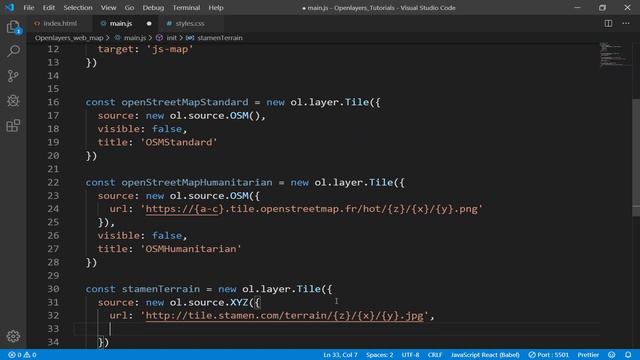Open the Explorer view in activity bar
This screenshot has height=360, width=640.
pos(13,27)
